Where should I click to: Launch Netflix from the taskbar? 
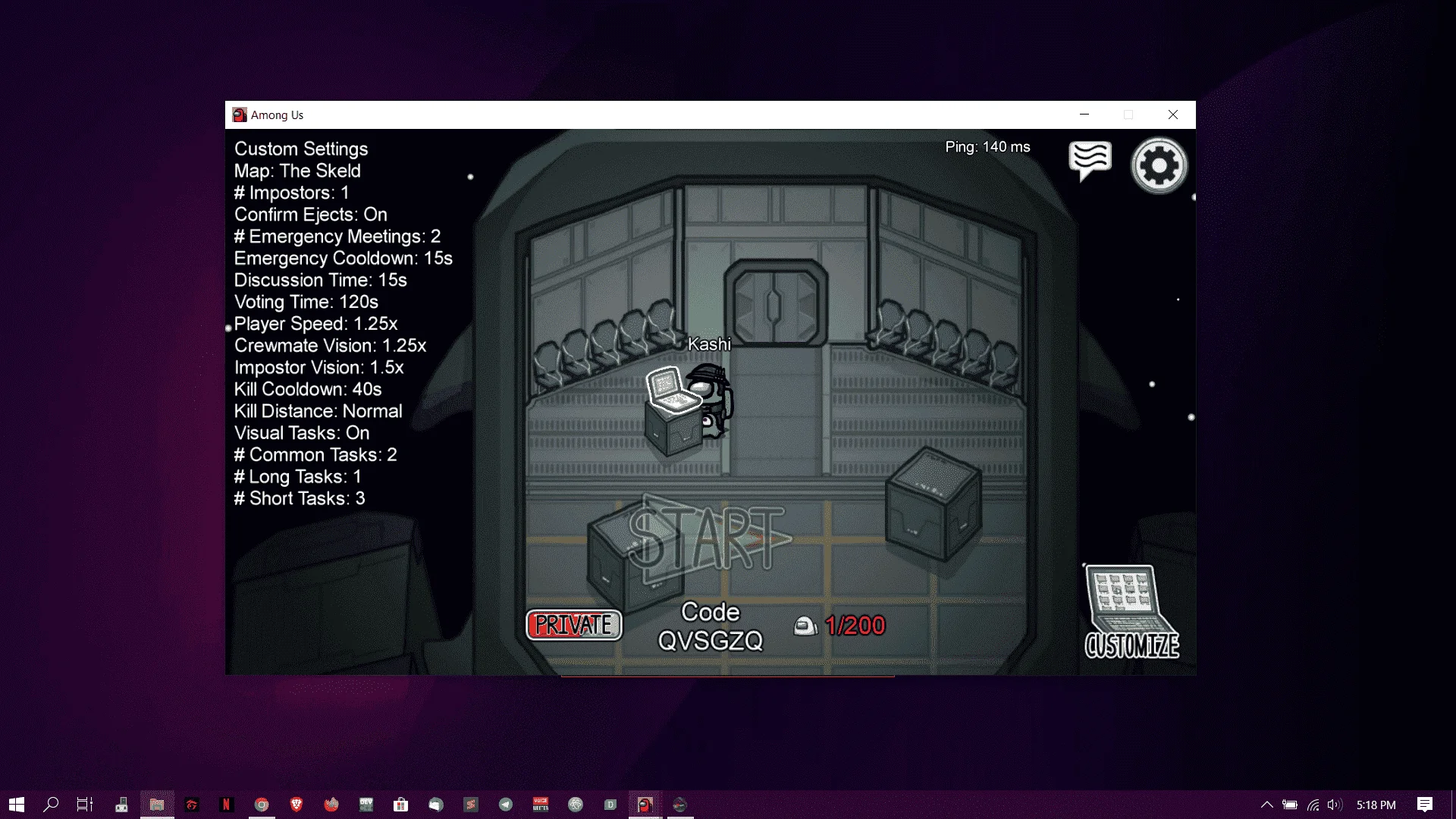(226, 805)
